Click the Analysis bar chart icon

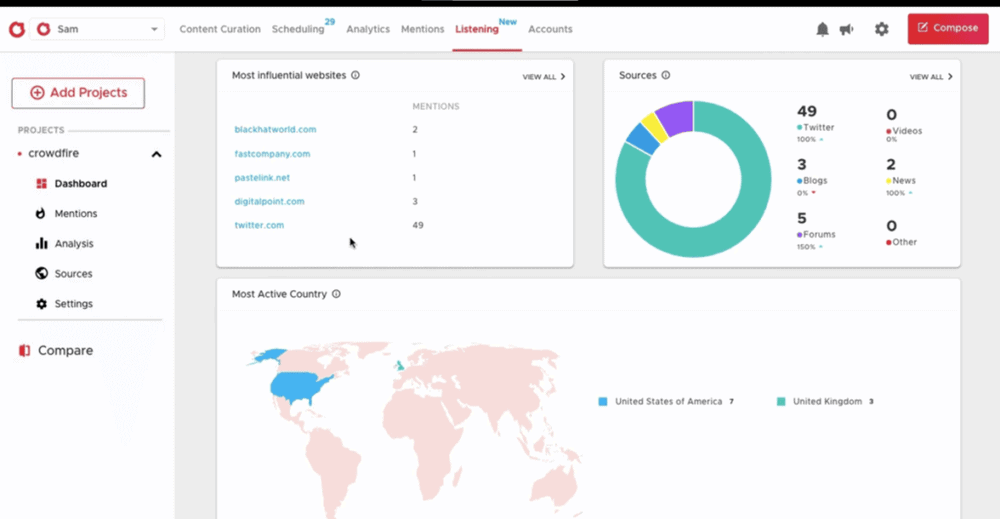pyautogui.click(x=41, y=243)
